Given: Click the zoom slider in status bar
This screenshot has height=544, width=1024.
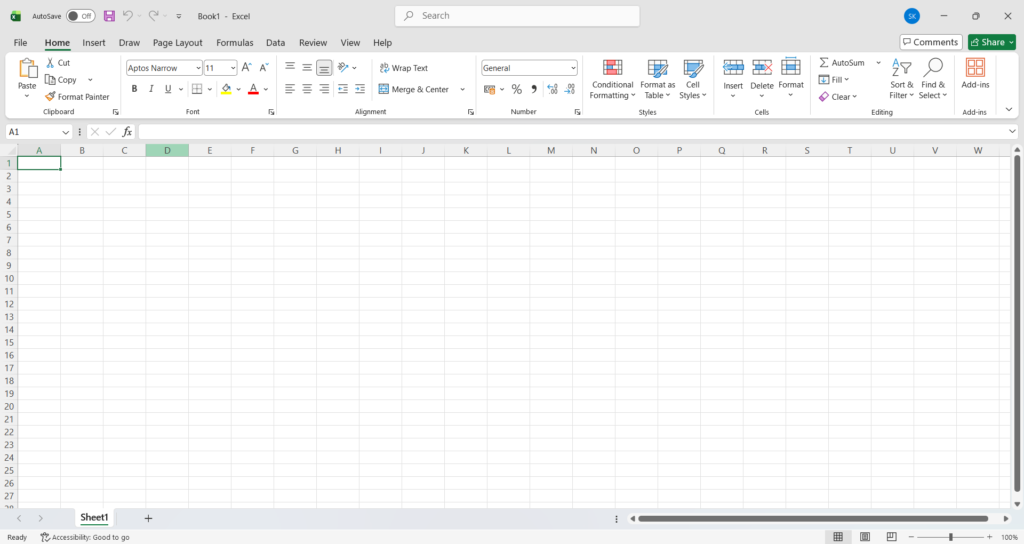Looking at the screenshot, I should pos(949,537).
